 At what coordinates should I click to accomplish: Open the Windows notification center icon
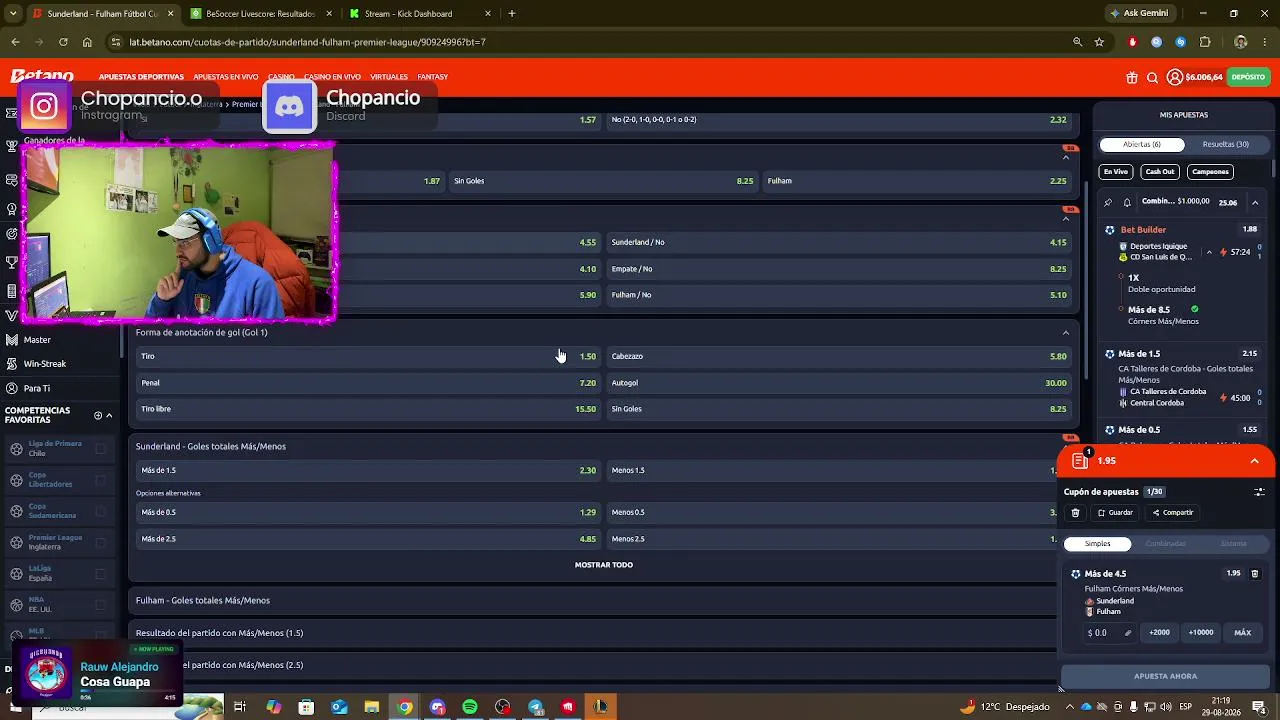coord(1259,707)
